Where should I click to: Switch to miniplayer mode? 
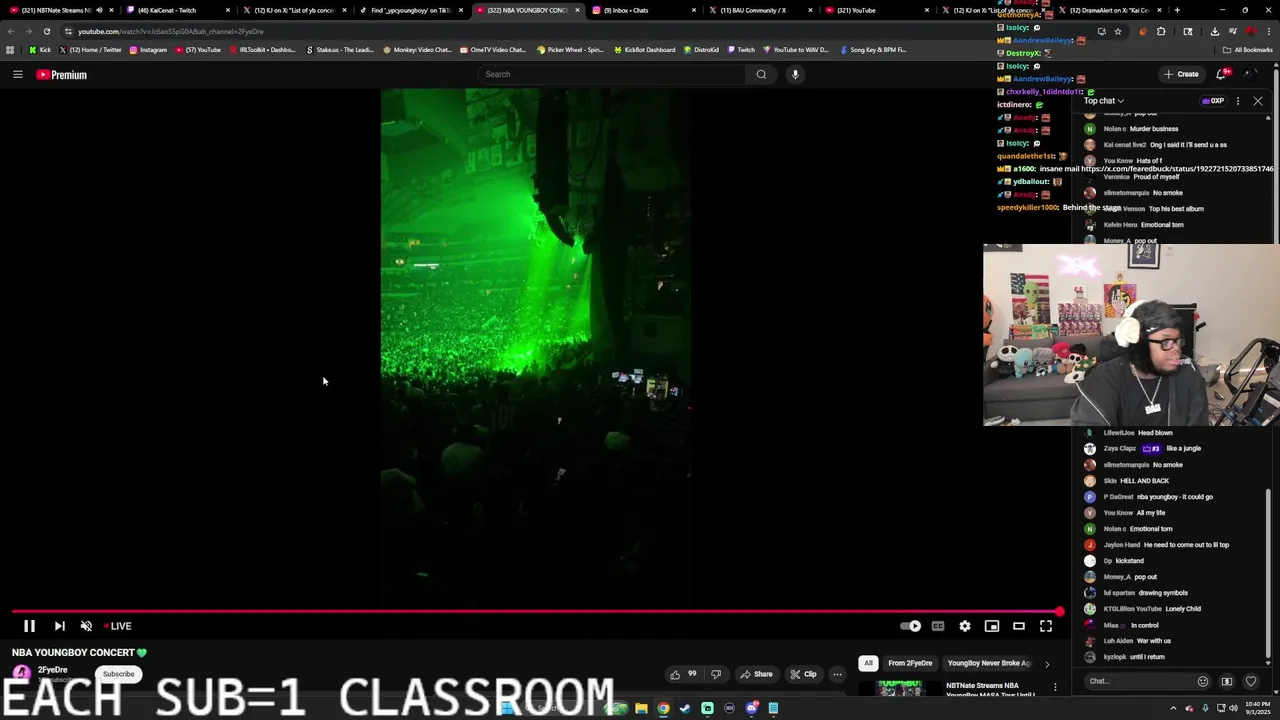(992, 626)
